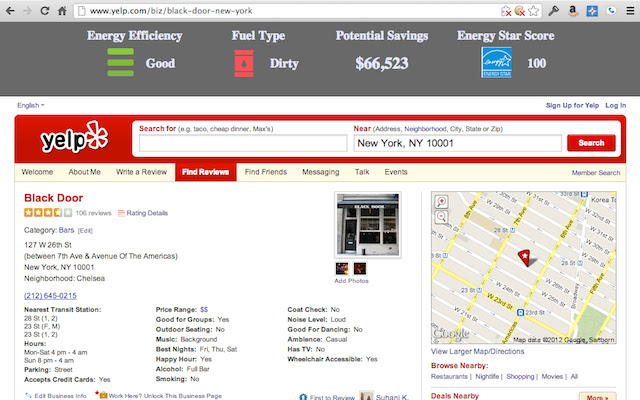The width and height of the screenshot is (640, 400).
Task: Open View Larger Map/Directions link
Action: [478, 351]
